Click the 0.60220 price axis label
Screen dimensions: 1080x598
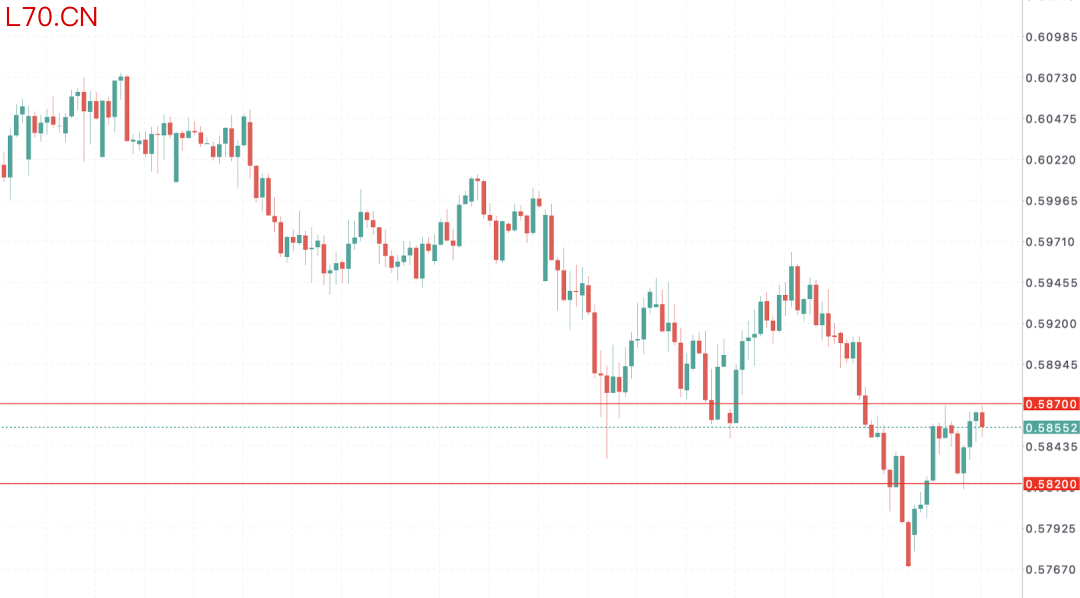tap(1051, 160)
